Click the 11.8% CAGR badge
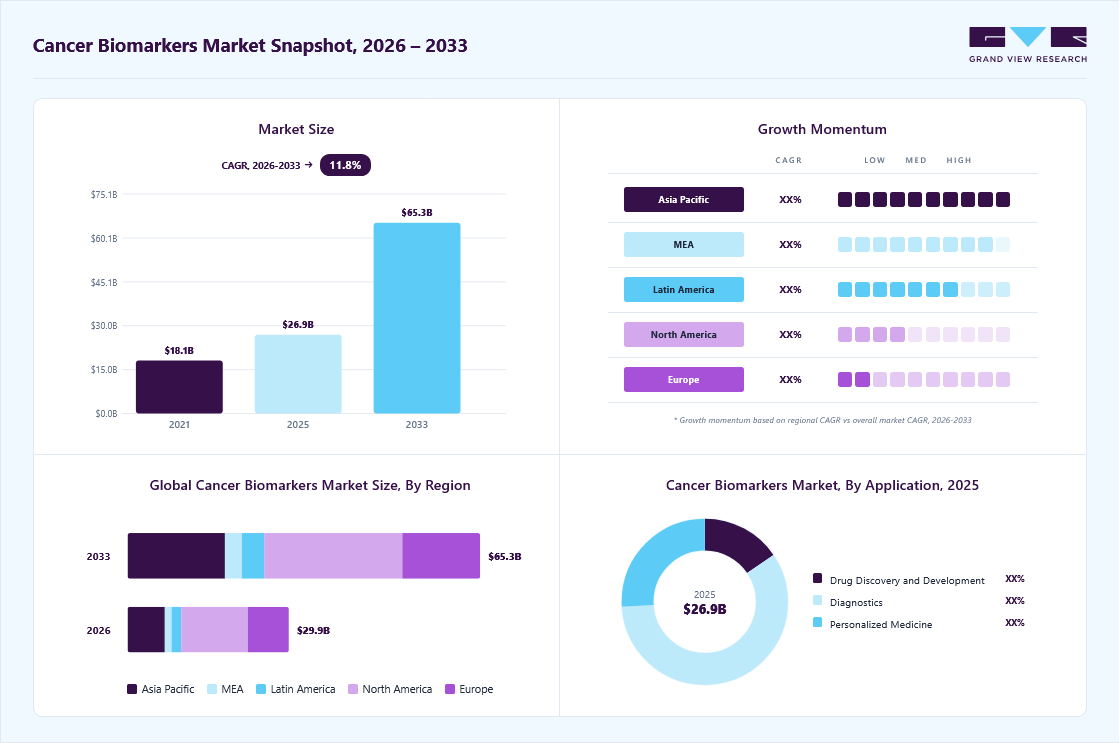This screenshot has width=1120, height=743. tap(345, 165)
